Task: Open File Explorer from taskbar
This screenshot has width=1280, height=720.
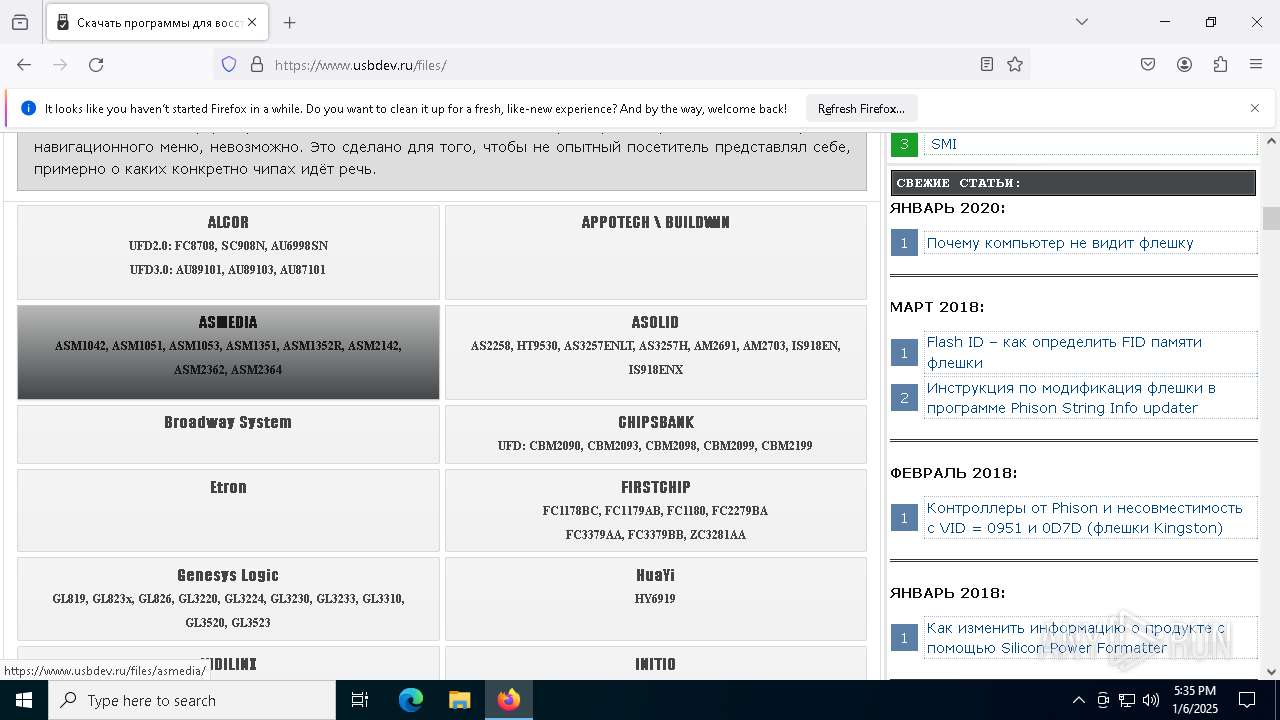Action: point(459,700)
